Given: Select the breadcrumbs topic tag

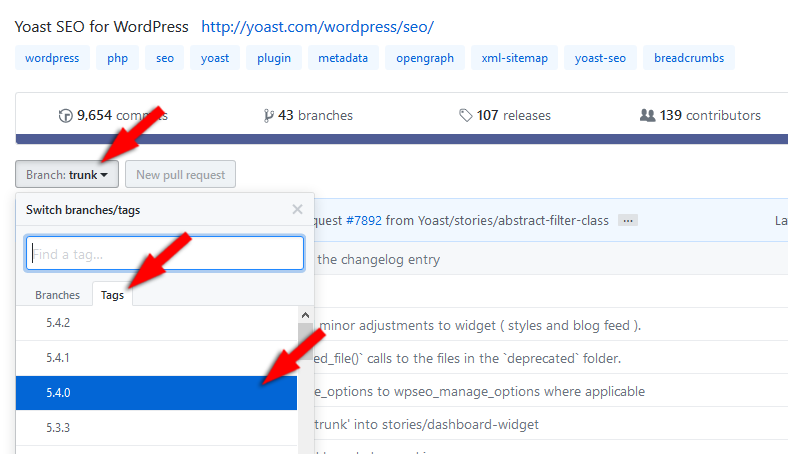Looking at the screenshot, I should tap(688, 58).
